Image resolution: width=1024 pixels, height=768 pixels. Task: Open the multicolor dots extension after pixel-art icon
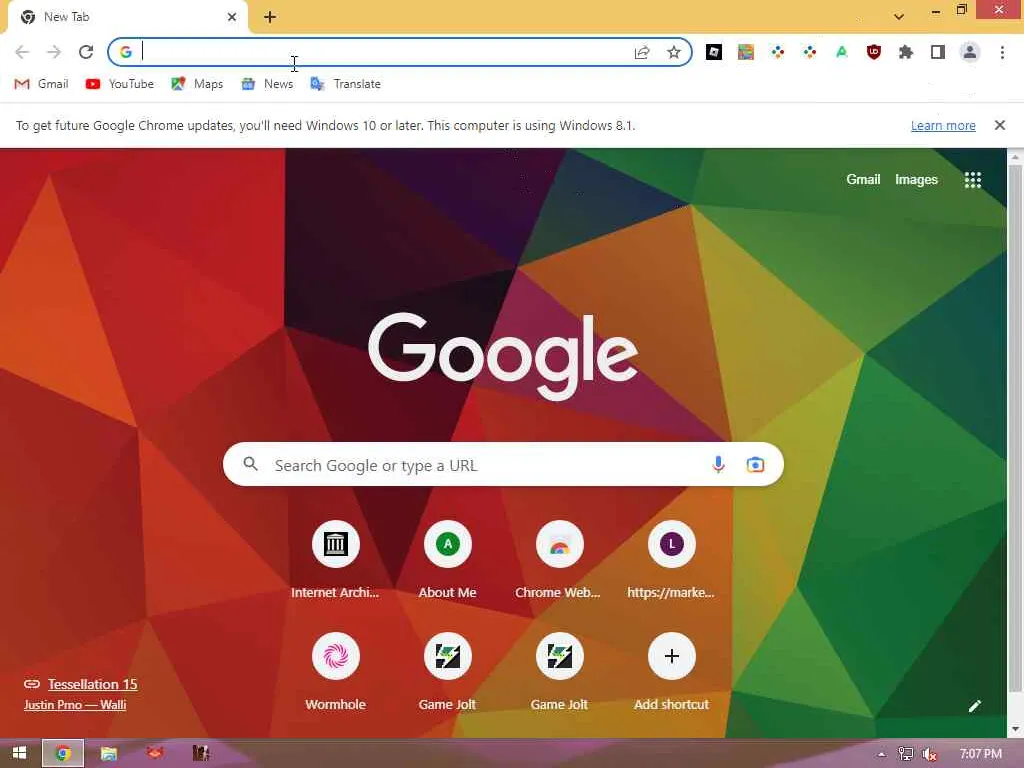[778, 52]
